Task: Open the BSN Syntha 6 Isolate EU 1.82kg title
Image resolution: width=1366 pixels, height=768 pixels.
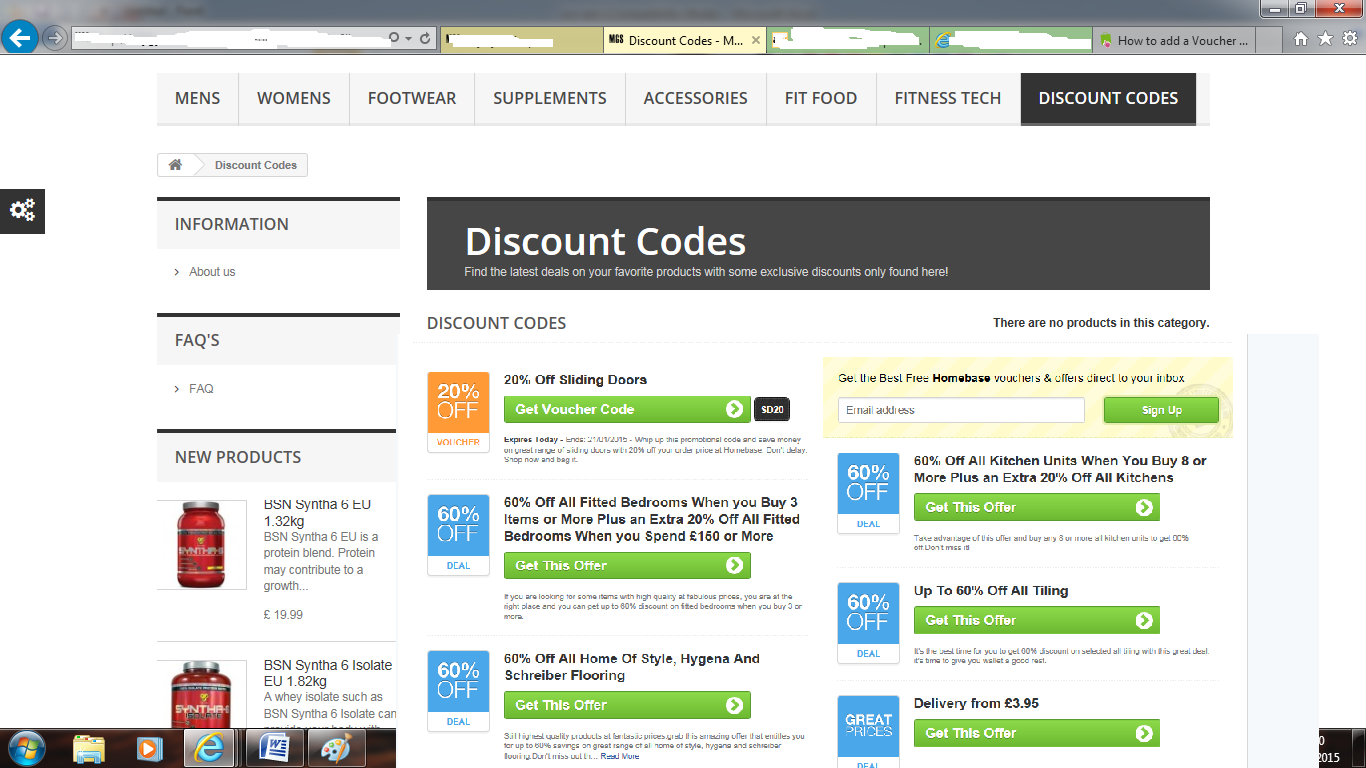Action: click(x=328, y=673)
